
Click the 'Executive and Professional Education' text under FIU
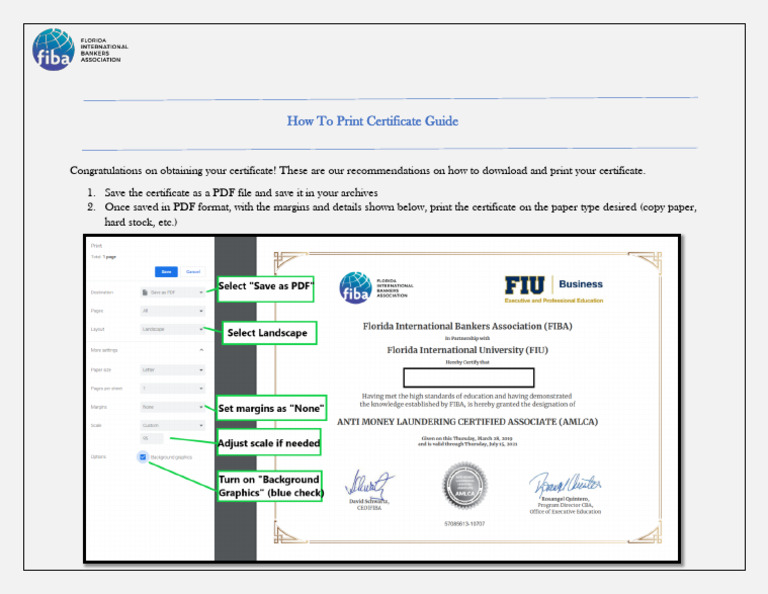[554, 300]
